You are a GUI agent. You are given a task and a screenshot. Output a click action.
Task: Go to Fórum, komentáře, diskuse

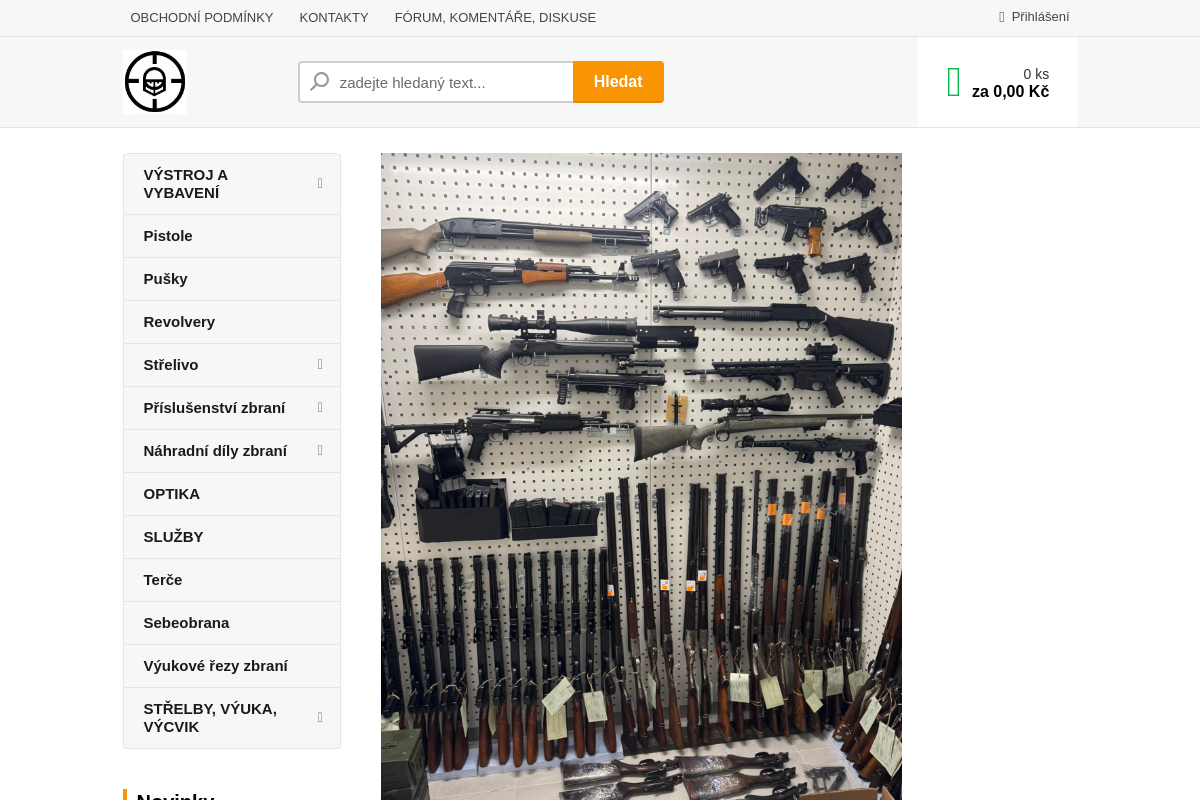[x=495, y=17]
